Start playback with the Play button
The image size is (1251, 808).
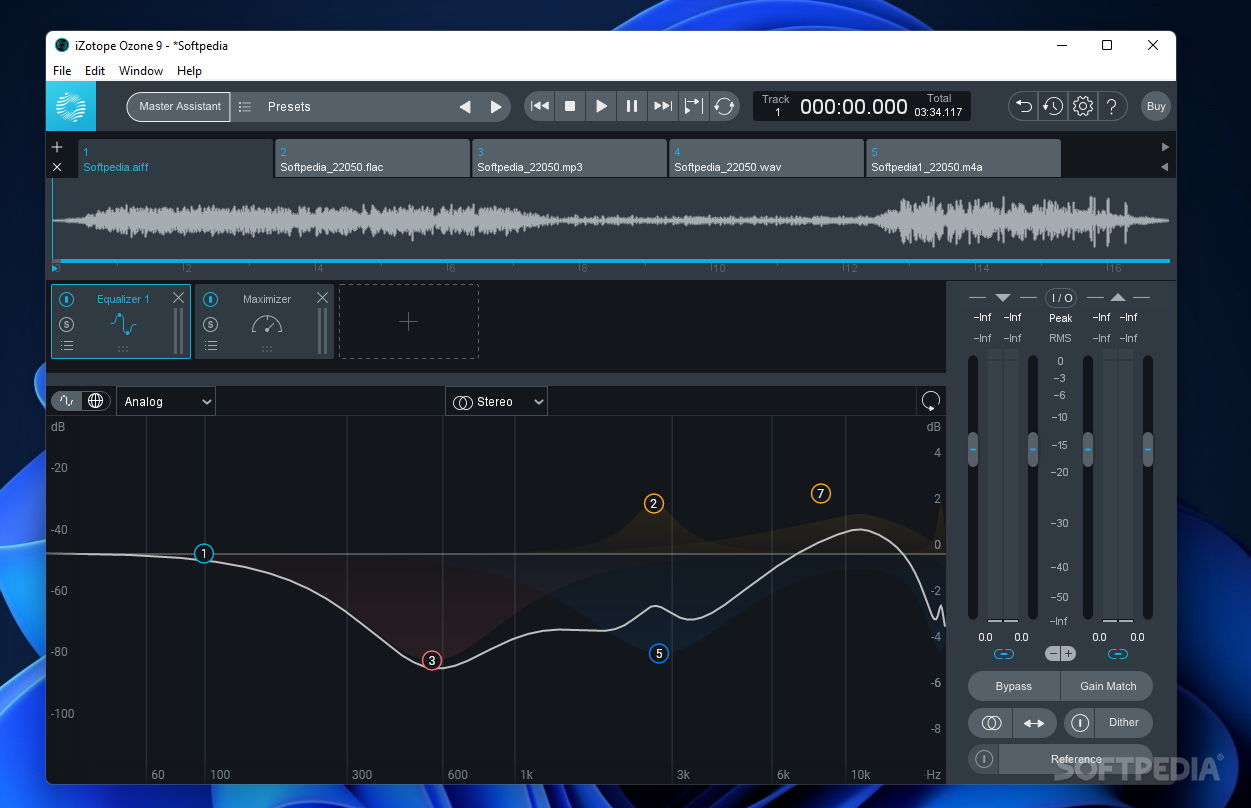point(601,106)
